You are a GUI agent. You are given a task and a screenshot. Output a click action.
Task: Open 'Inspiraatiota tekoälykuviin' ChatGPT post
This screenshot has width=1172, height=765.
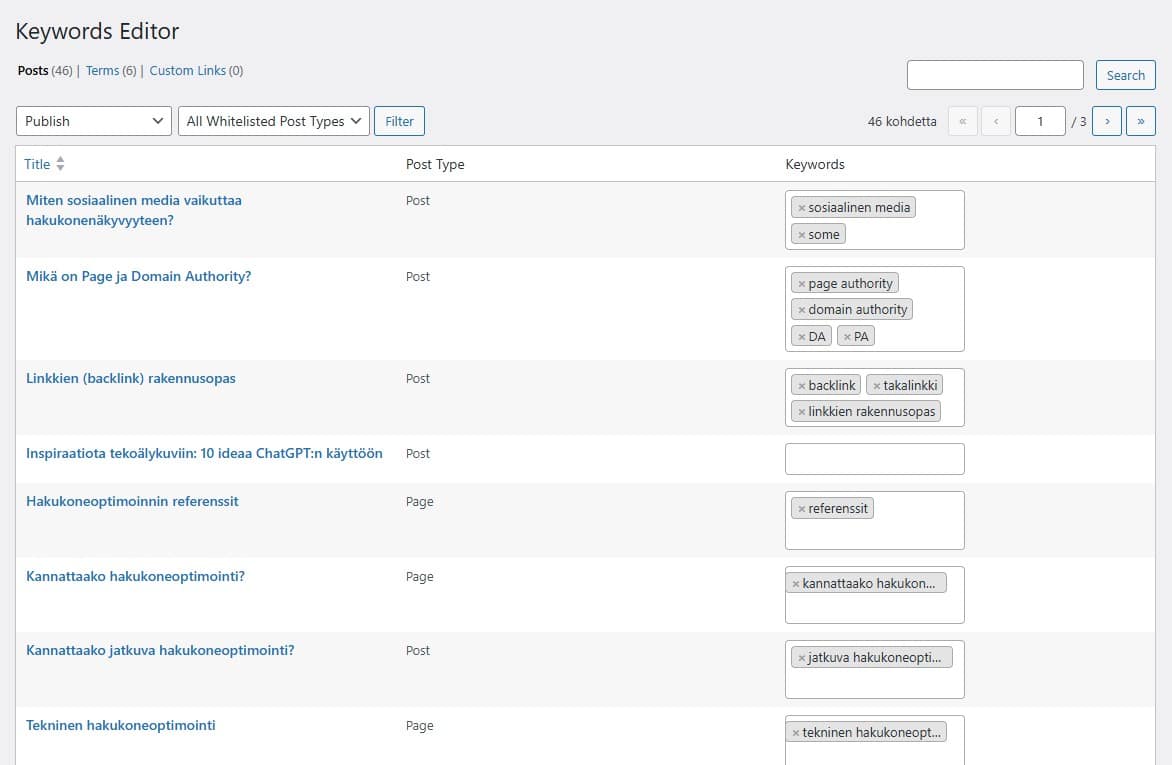pos(204,453)
